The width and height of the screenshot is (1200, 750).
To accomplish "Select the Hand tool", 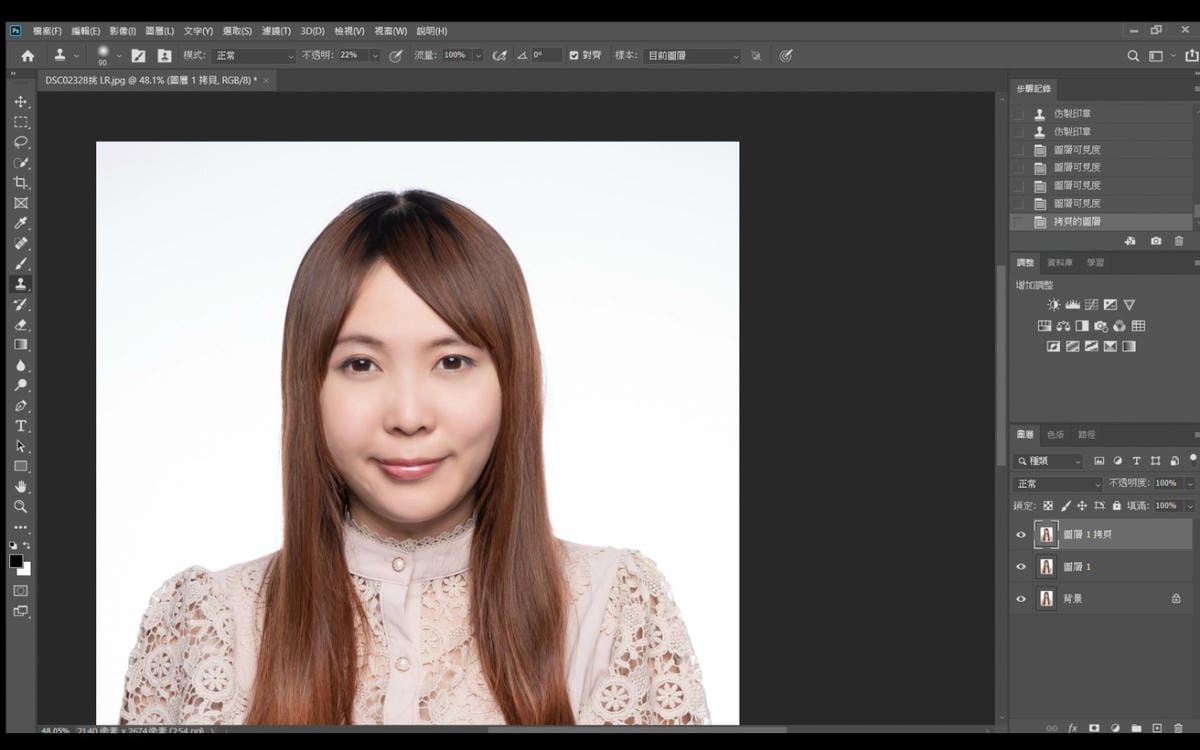I will 20,487.
